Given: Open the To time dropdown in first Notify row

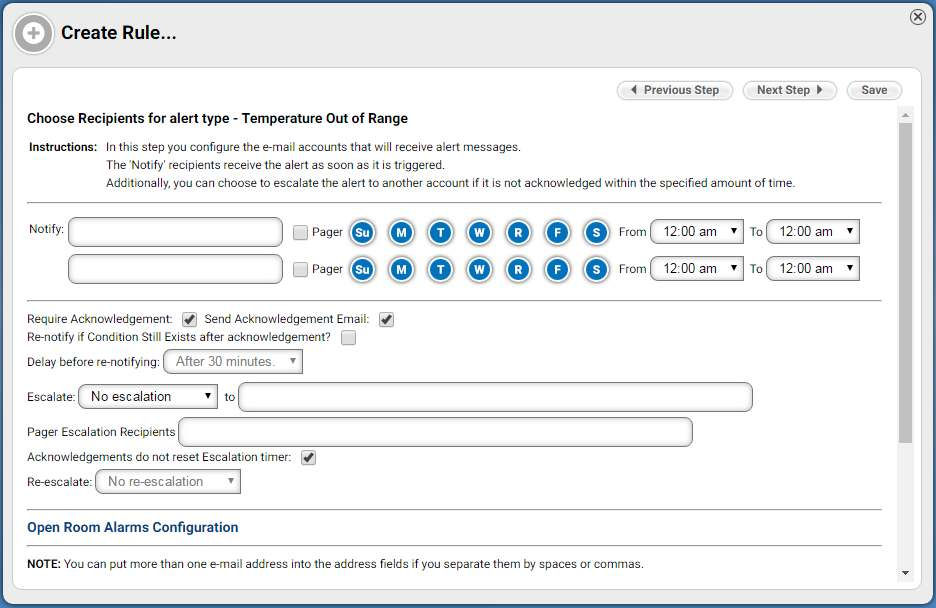Looking at the screenshot, I should [813, 232].
